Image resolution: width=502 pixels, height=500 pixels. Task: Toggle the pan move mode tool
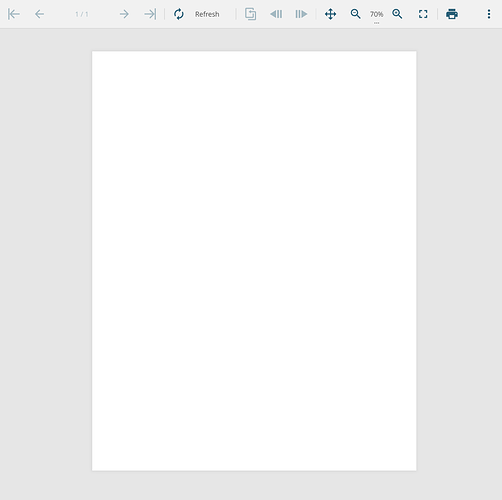330,14
